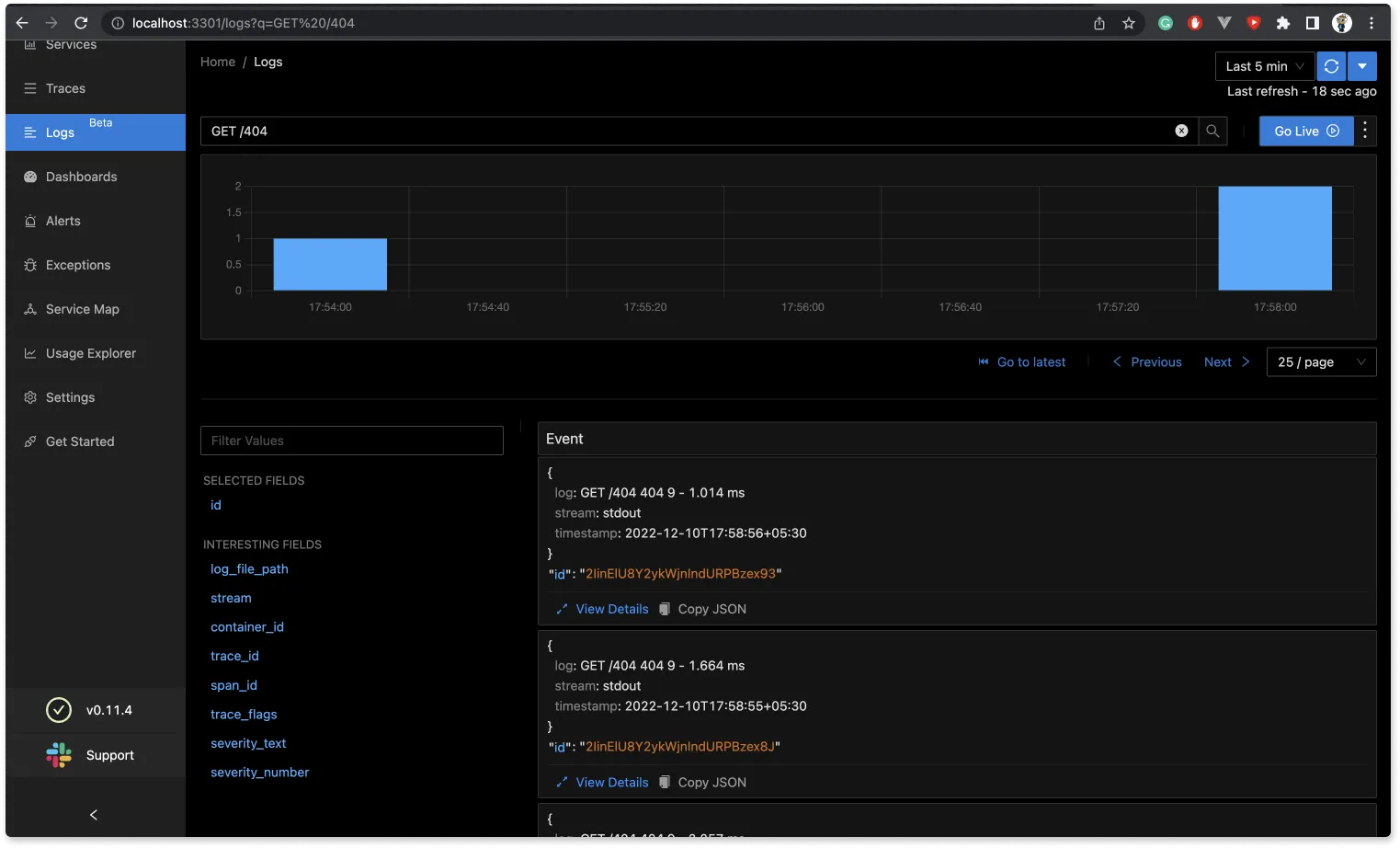The width and height of the screenshot is (1400, 848).
Task: Clear the log search query
Action: (x=1181, y=131)
